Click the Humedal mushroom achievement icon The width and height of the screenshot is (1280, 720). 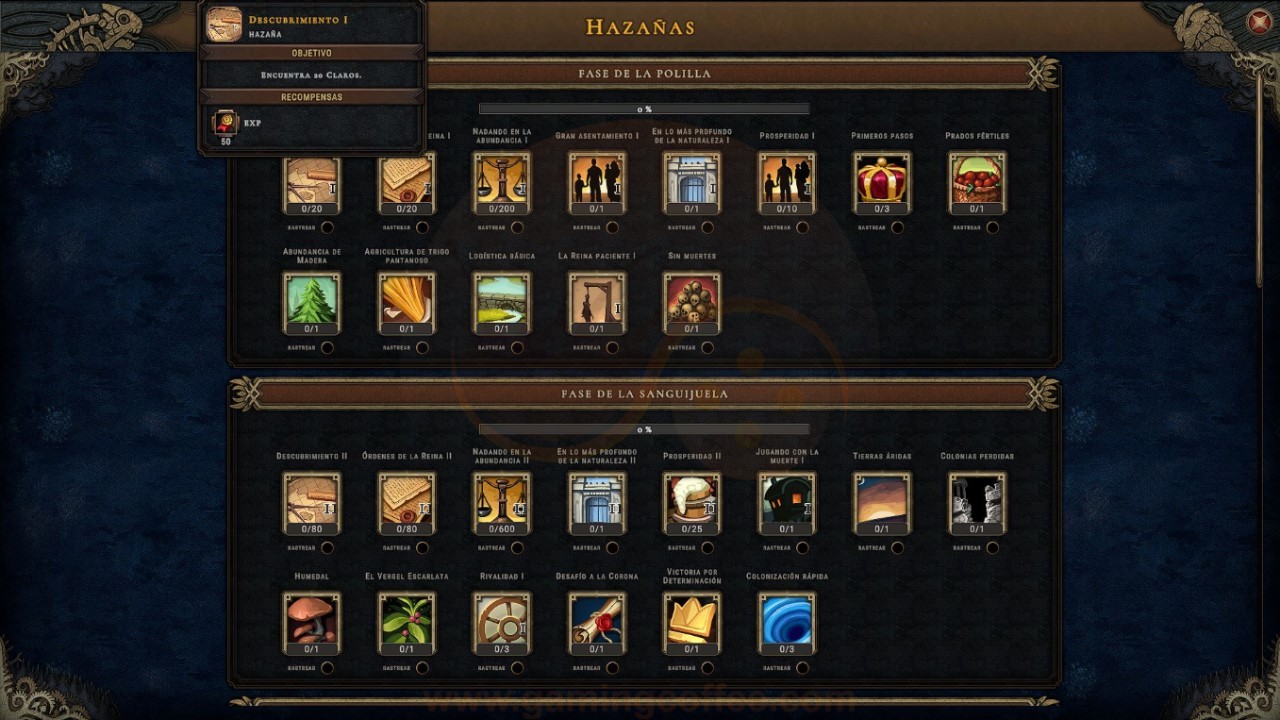tap(312, 623)
